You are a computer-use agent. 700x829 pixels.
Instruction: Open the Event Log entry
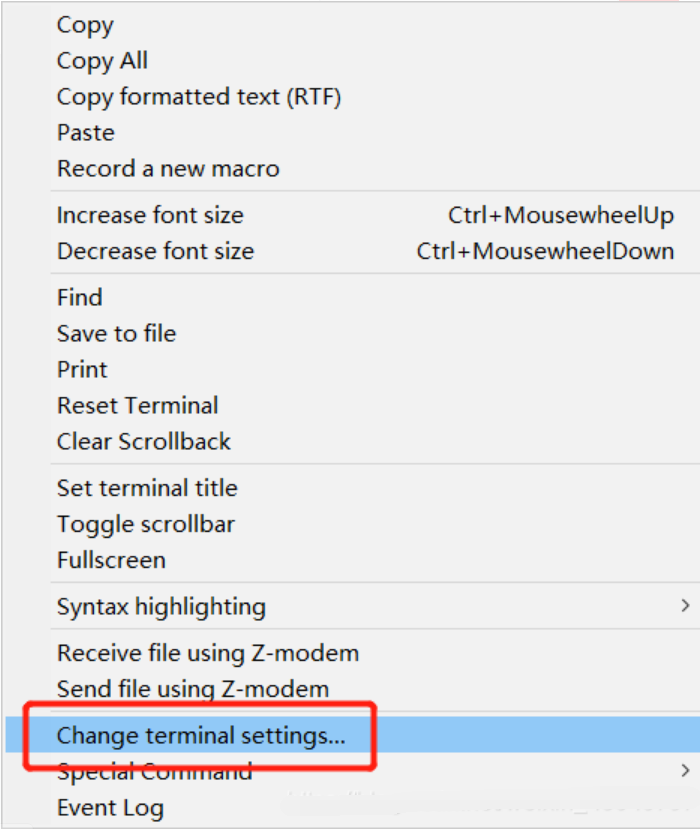110,808
